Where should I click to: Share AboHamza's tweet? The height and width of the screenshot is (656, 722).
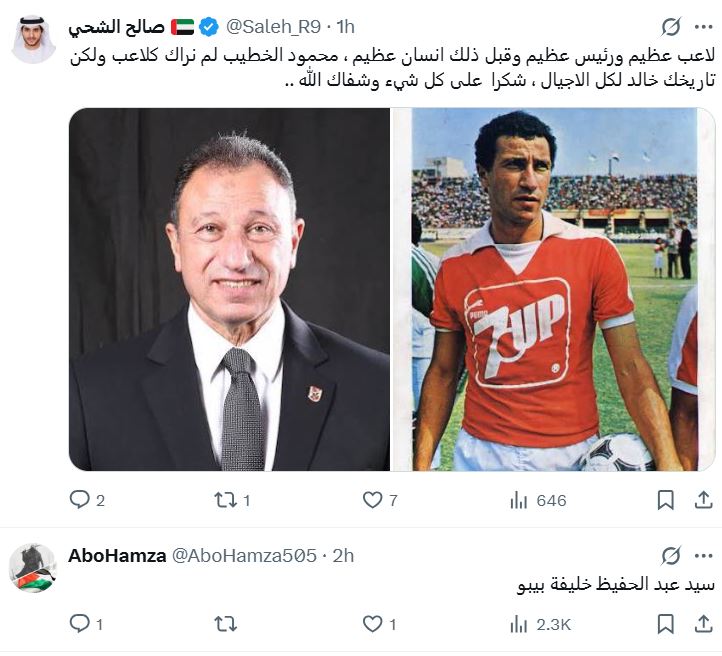[704, 624]
